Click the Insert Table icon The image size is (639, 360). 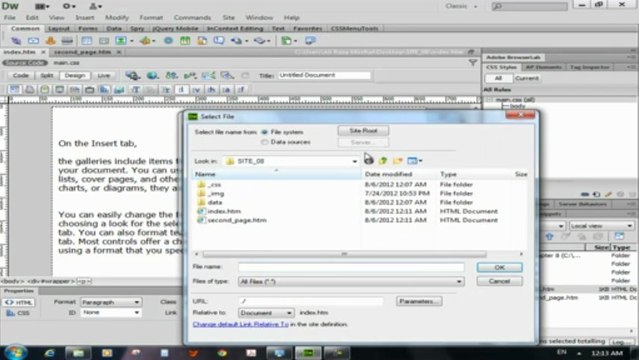(x=86, y=41)
